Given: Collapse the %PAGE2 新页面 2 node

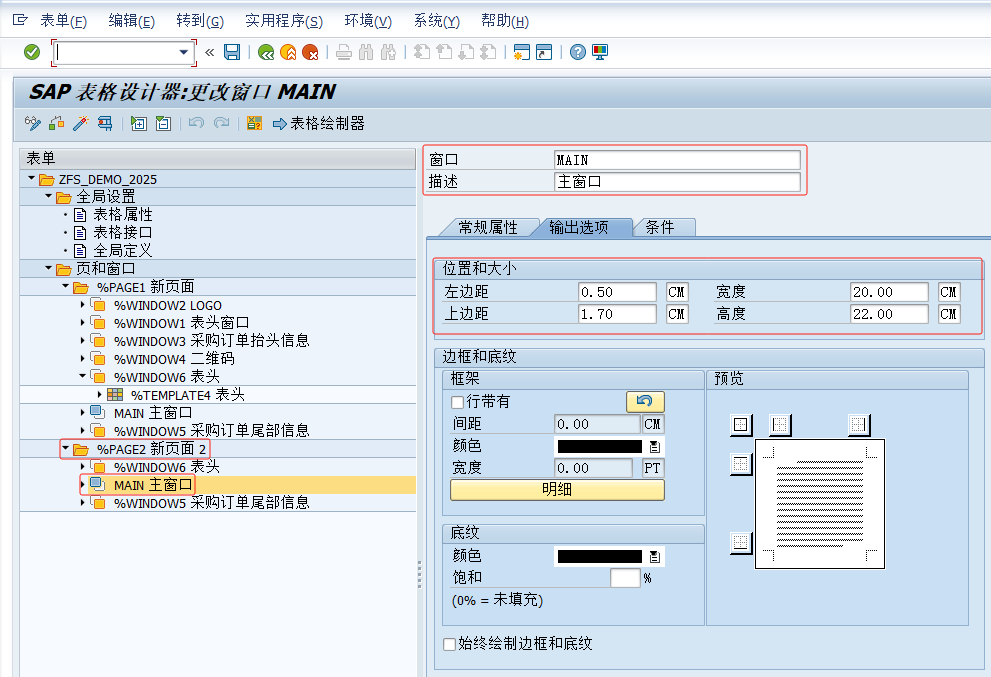Looking at the screenshot, I should pos(65,448).
